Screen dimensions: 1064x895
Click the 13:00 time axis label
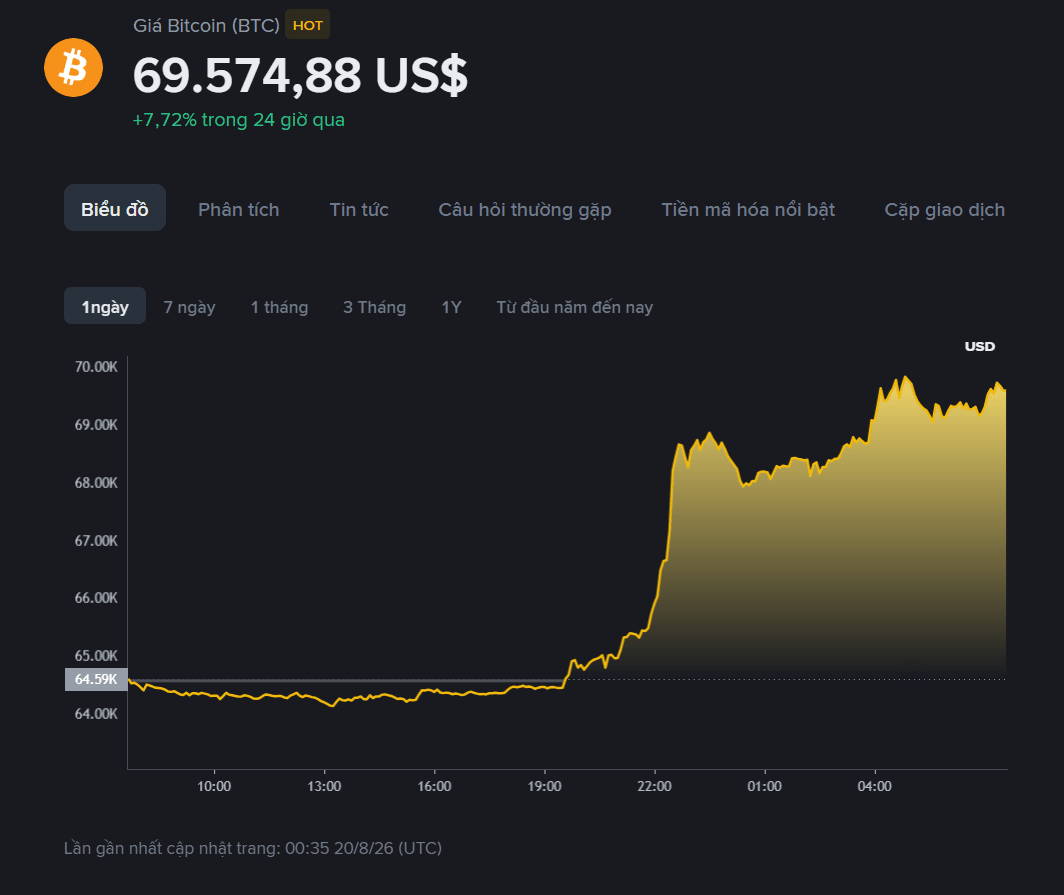tap(324, 786)
